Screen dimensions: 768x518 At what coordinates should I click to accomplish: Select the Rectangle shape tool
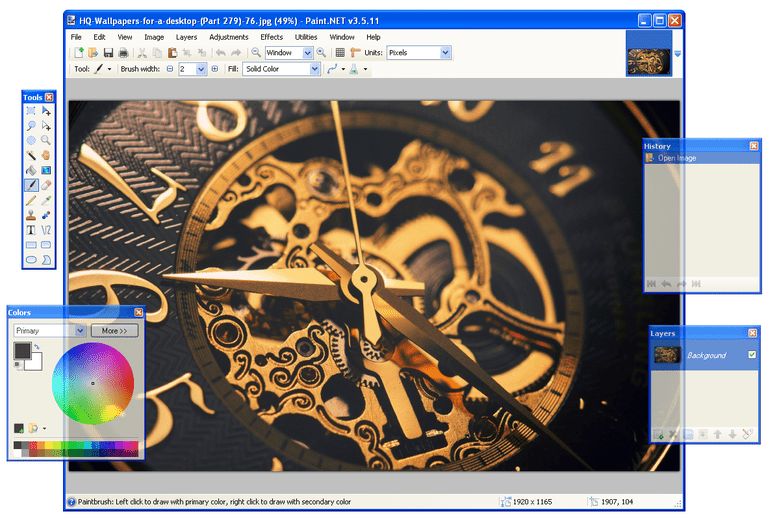(x=31, y=245)
